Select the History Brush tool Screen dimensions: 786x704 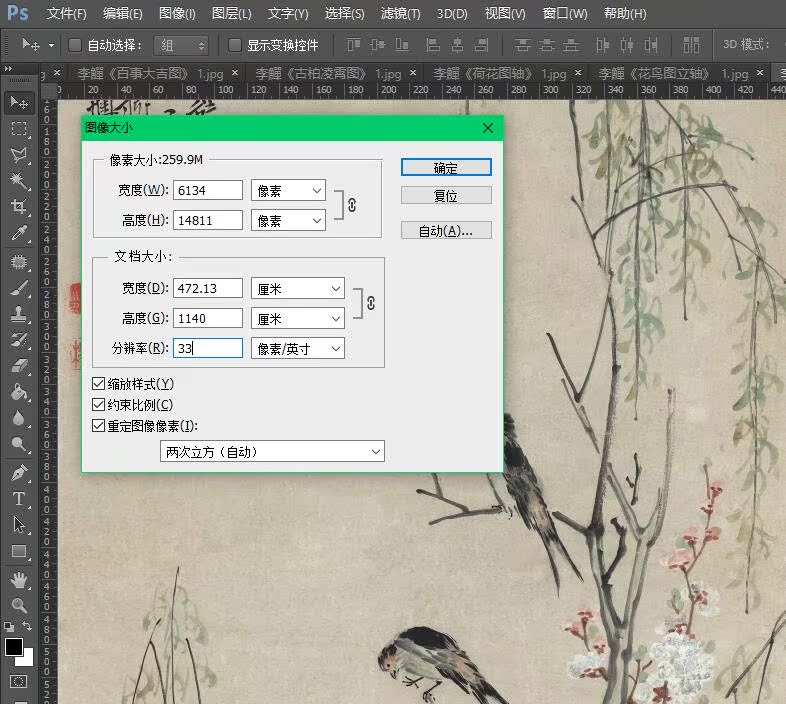pos(19,340)
